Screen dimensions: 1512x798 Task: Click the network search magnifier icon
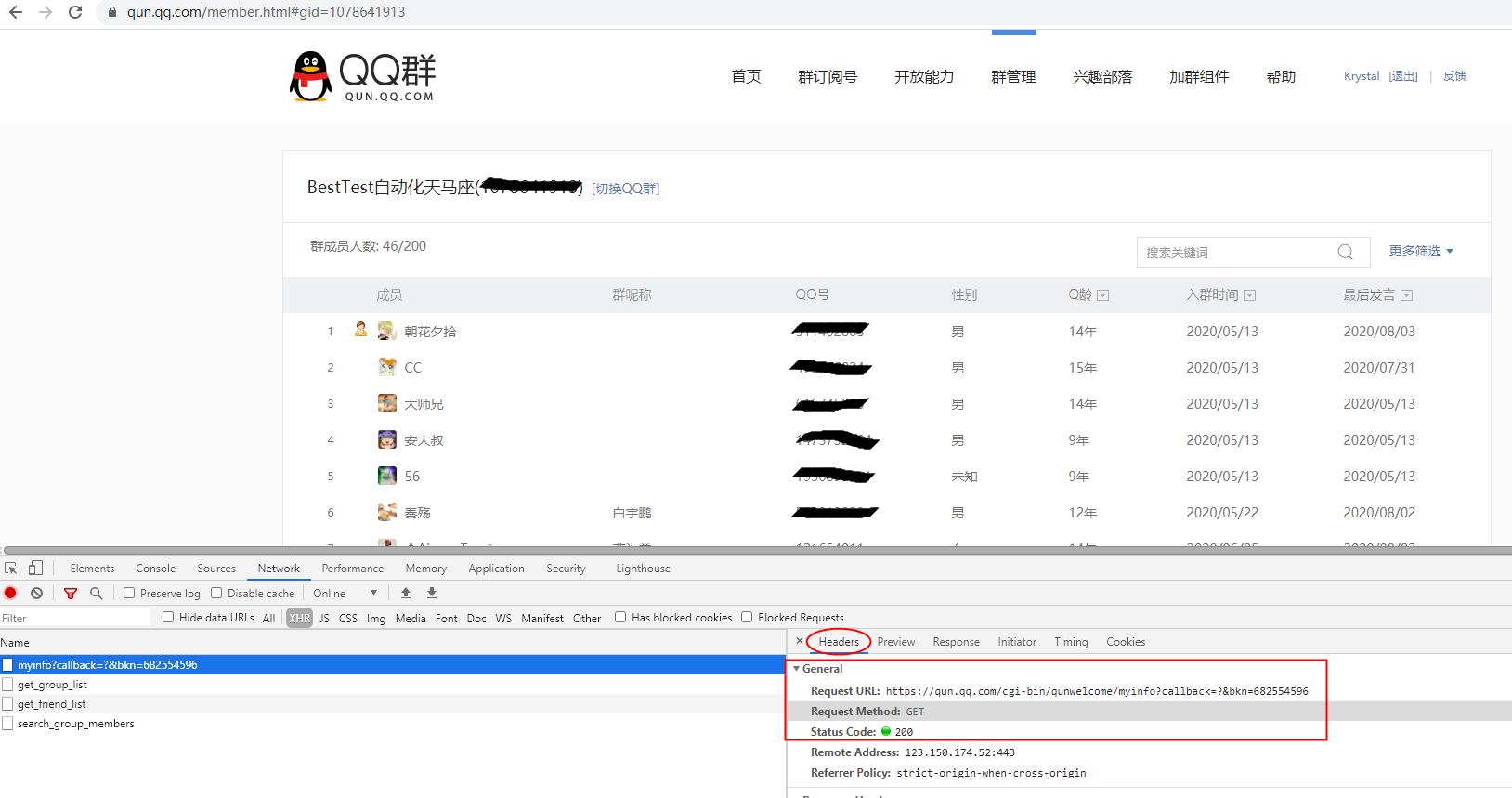[96, 593]
